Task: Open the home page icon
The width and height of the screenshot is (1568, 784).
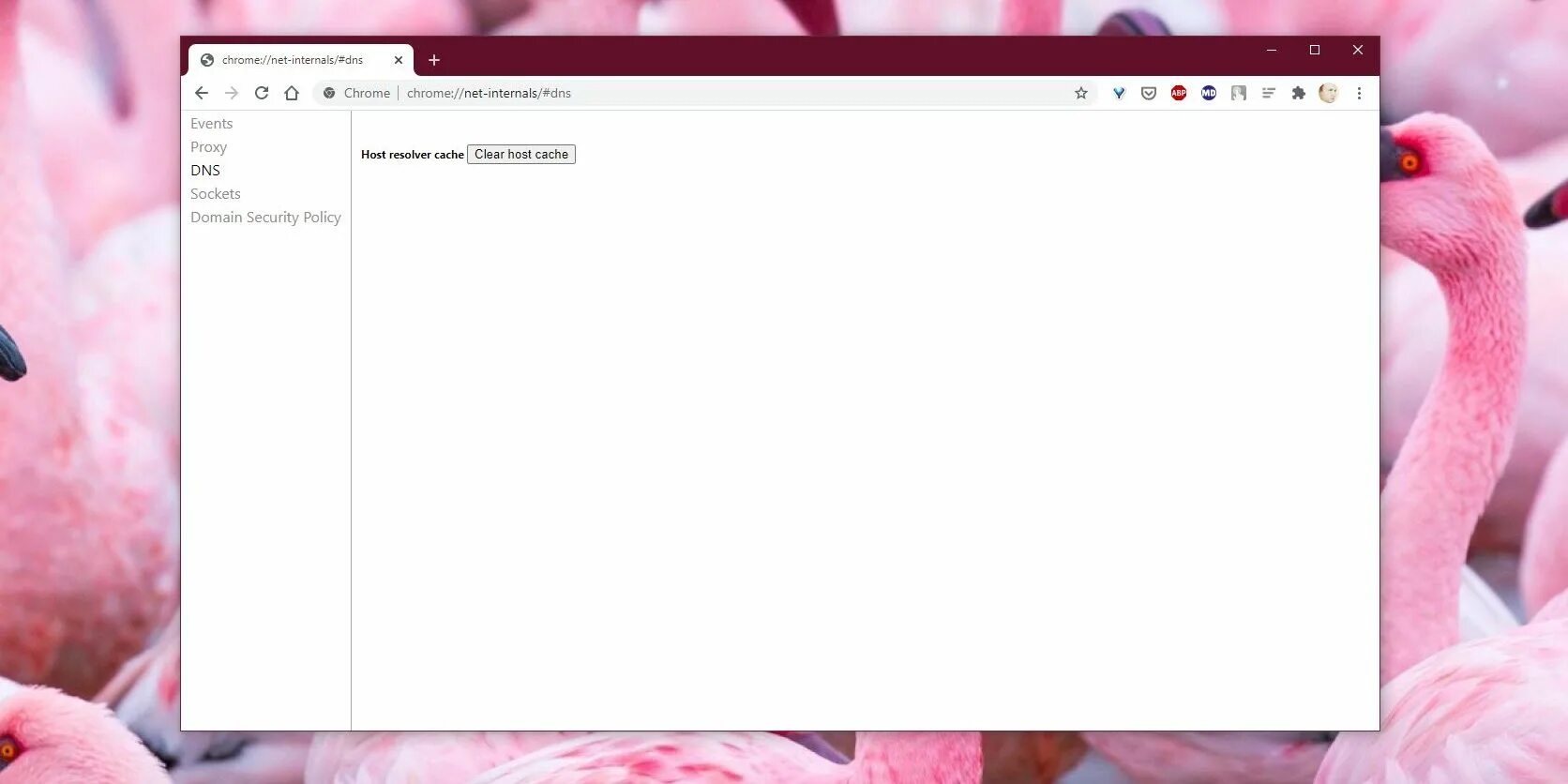Action: coord(292,93)
